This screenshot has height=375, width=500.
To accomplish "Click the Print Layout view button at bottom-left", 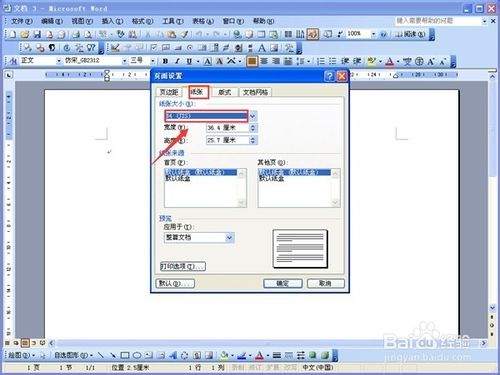I will 25,343.
